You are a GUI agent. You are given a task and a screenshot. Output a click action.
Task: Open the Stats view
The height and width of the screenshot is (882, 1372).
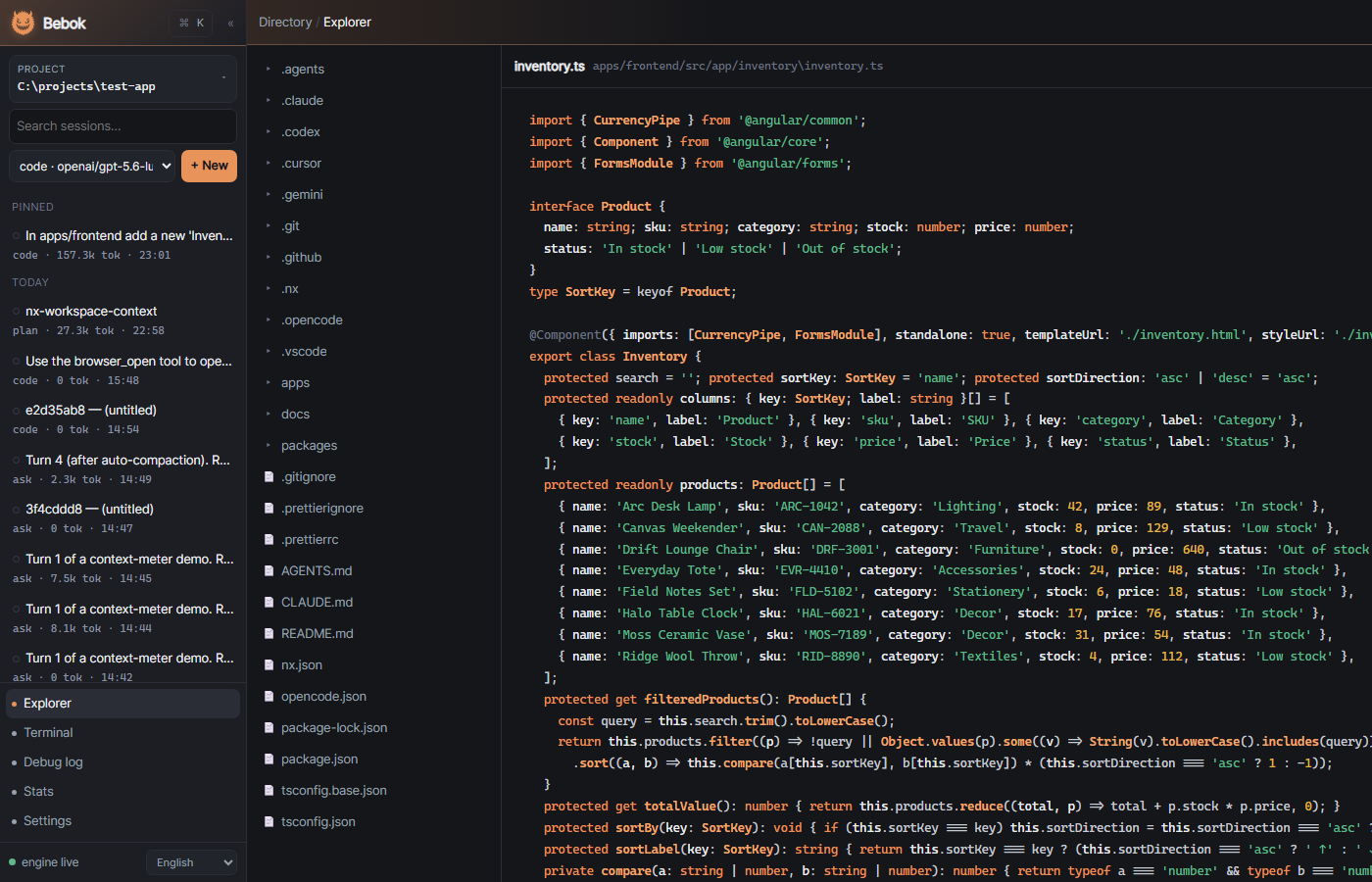[122, 792]
